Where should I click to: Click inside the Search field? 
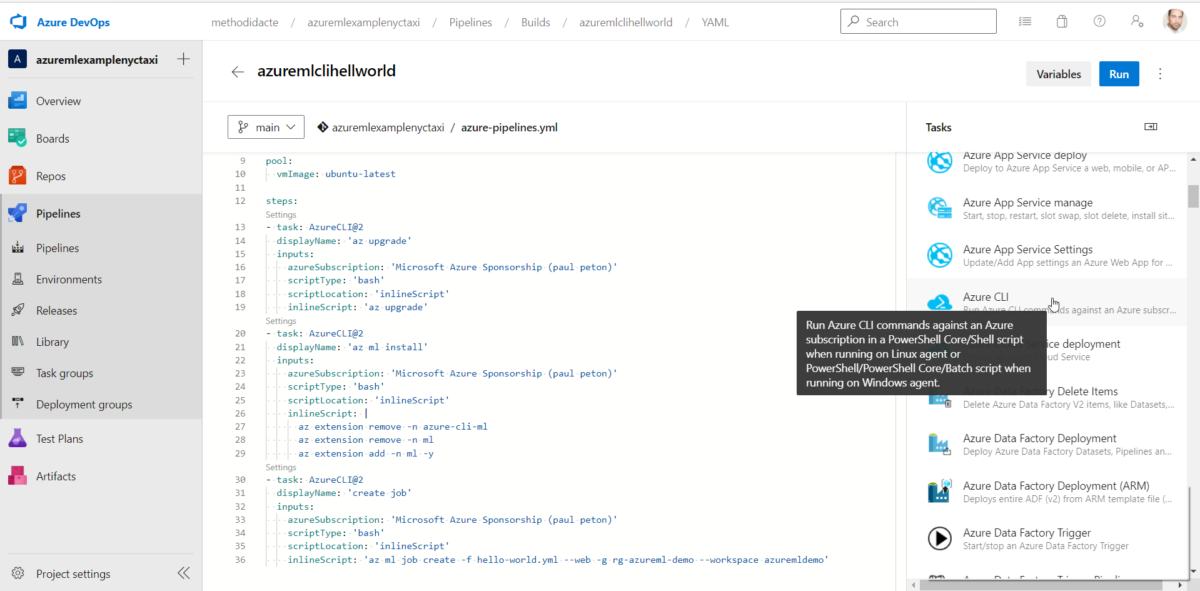click(x=918, y=21)
